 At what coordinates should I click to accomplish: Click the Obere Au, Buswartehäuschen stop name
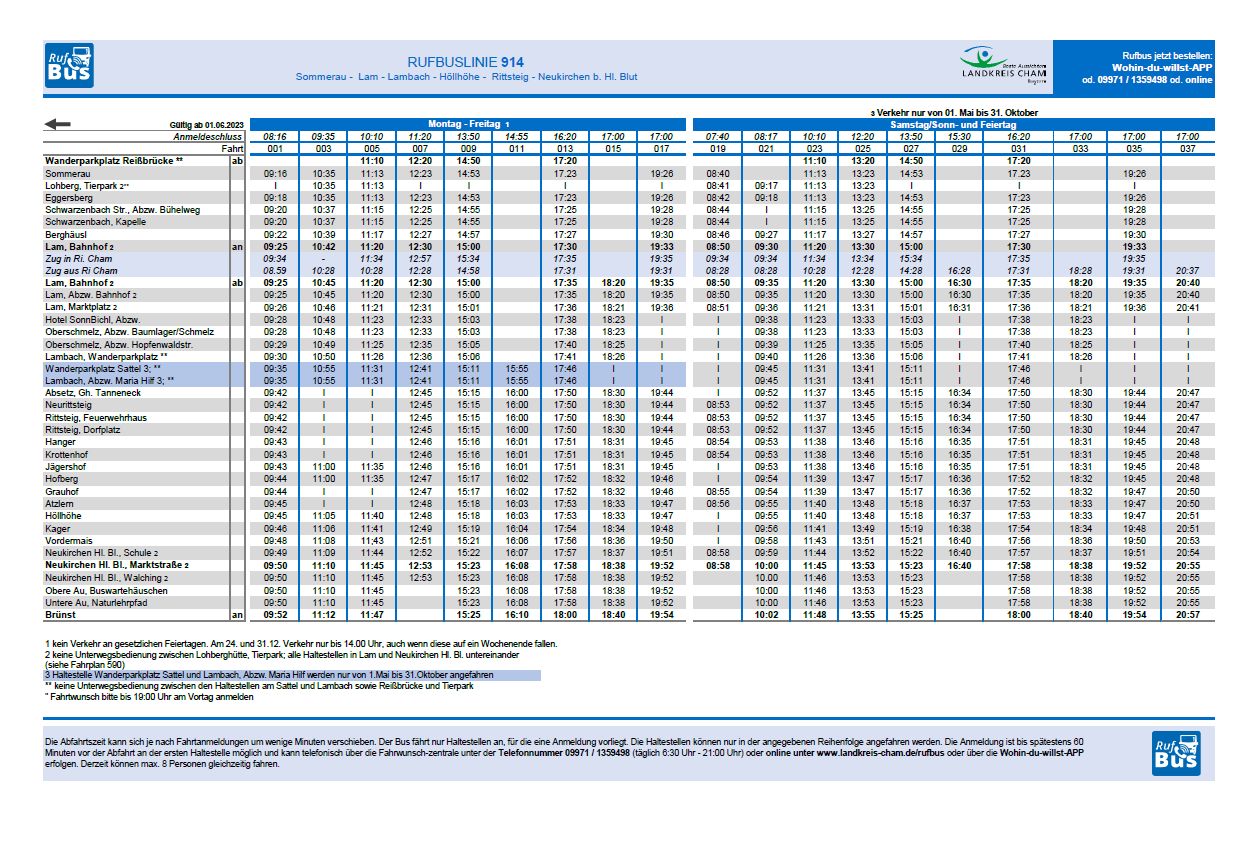pos(106,589)
